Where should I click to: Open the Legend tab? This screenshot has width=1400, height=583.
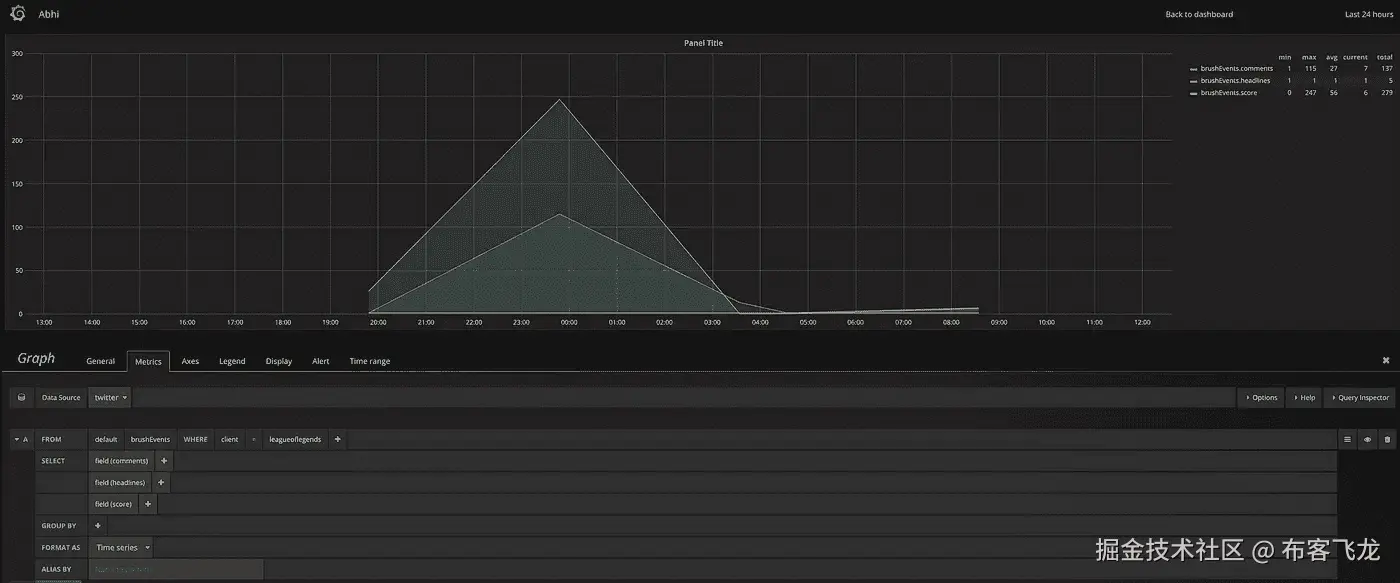232,361
